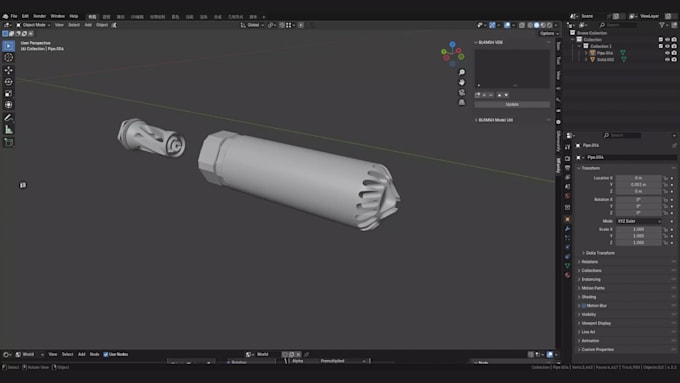Toggle render camera icon for Pipe.004
680x383 pixels.
(x=674, y=53)
